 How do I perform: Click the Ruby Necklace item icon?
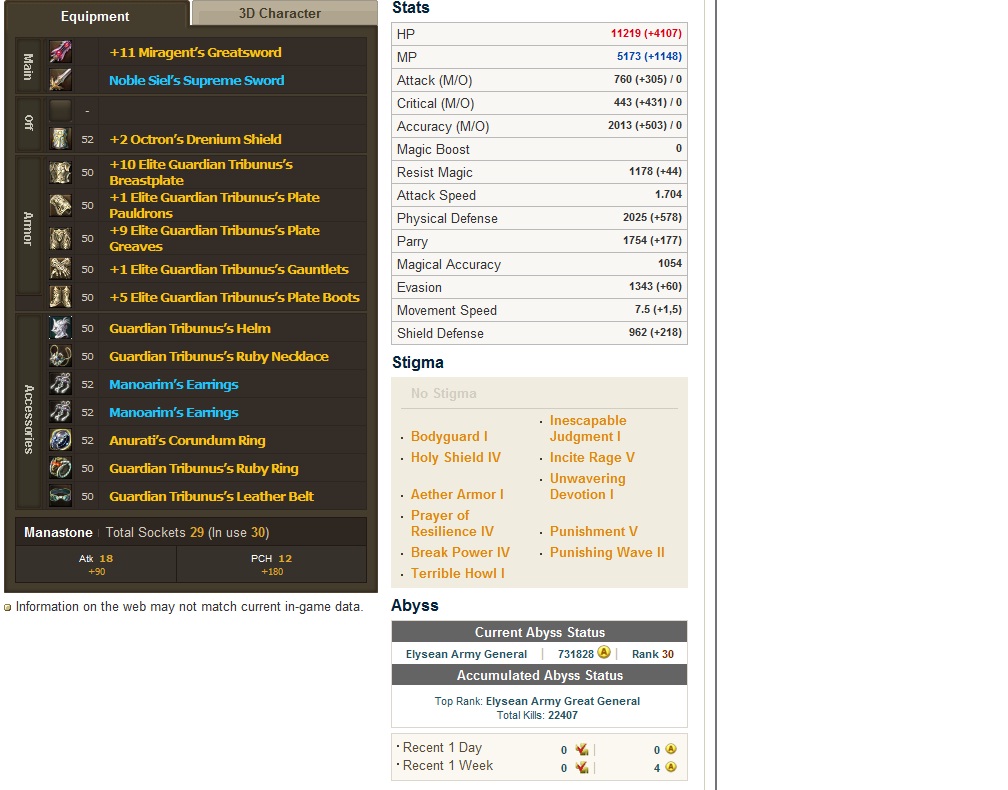60,356
